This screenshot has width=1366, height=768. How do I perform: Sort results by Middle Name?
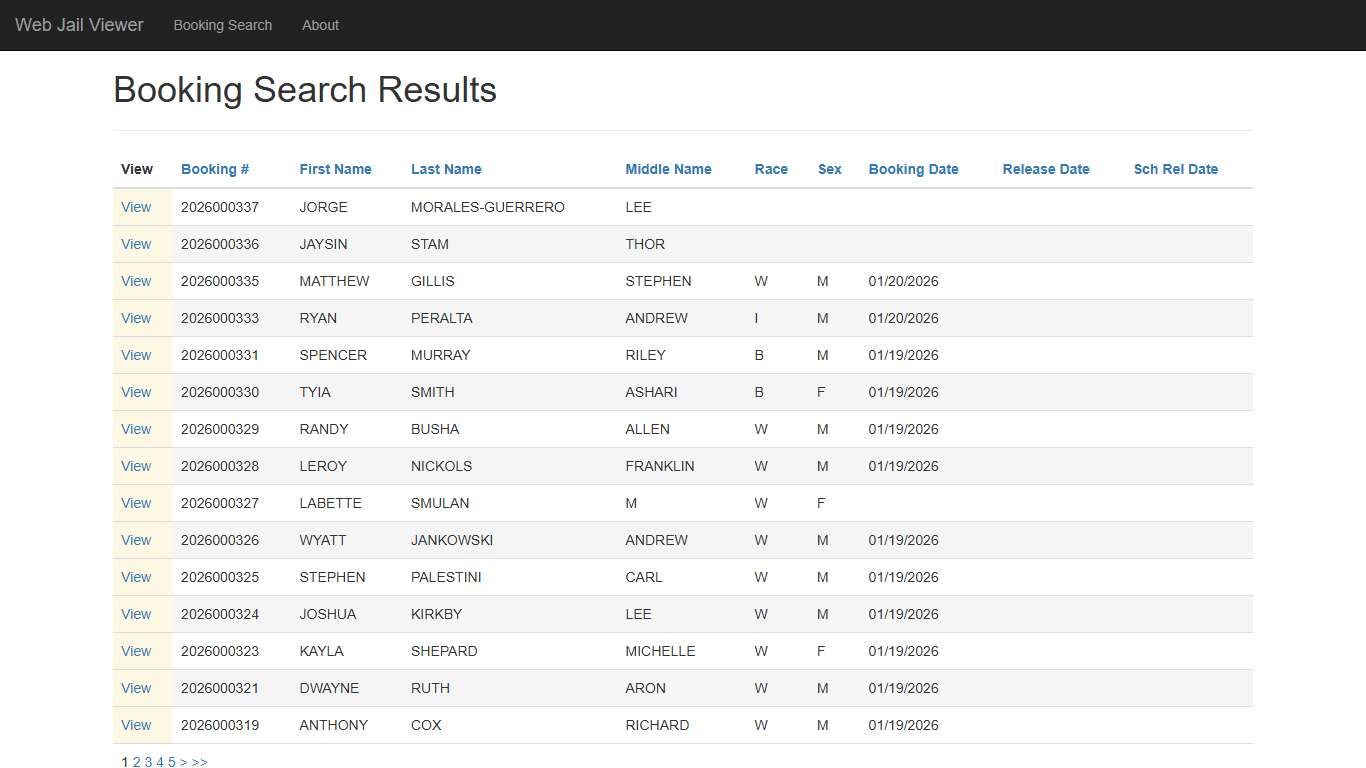click(668, 169)
